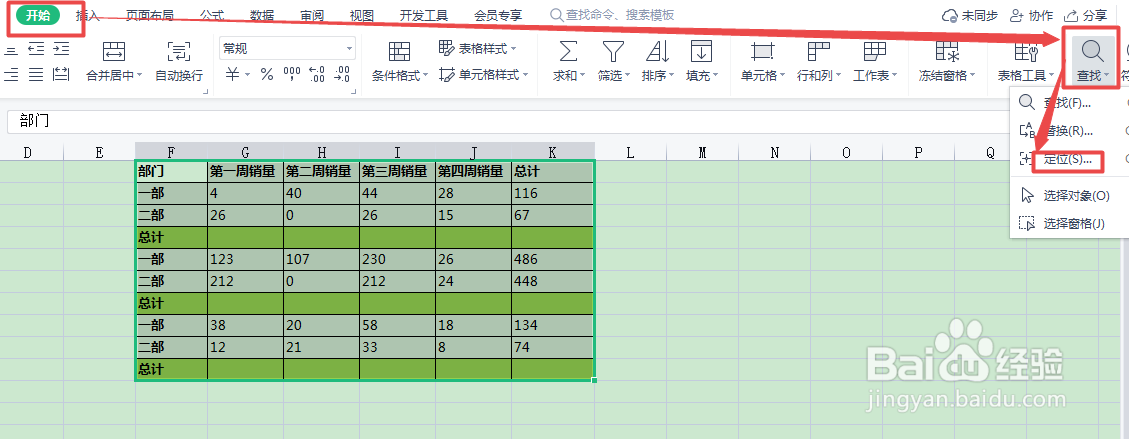
Task: Click the decrease decimal places icon
Action: (x=342, y=74)
